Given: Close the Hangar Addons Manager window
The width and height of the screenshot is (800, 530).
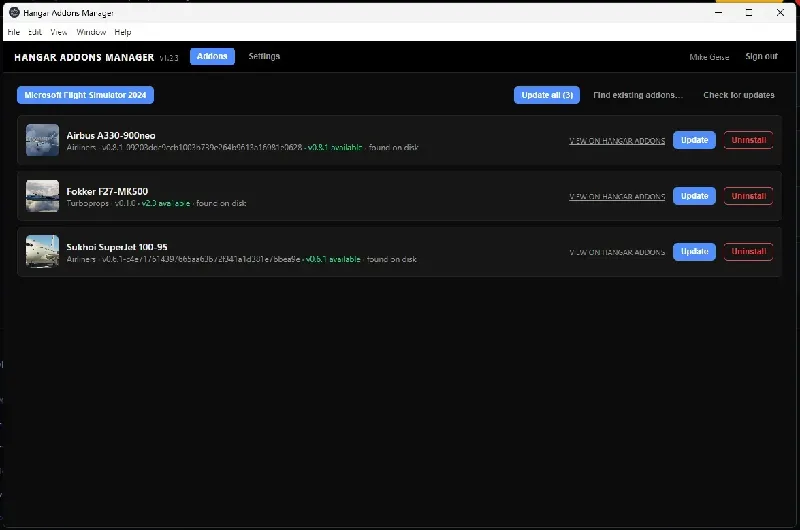Looking at the screenshot, I should [780, 12].
